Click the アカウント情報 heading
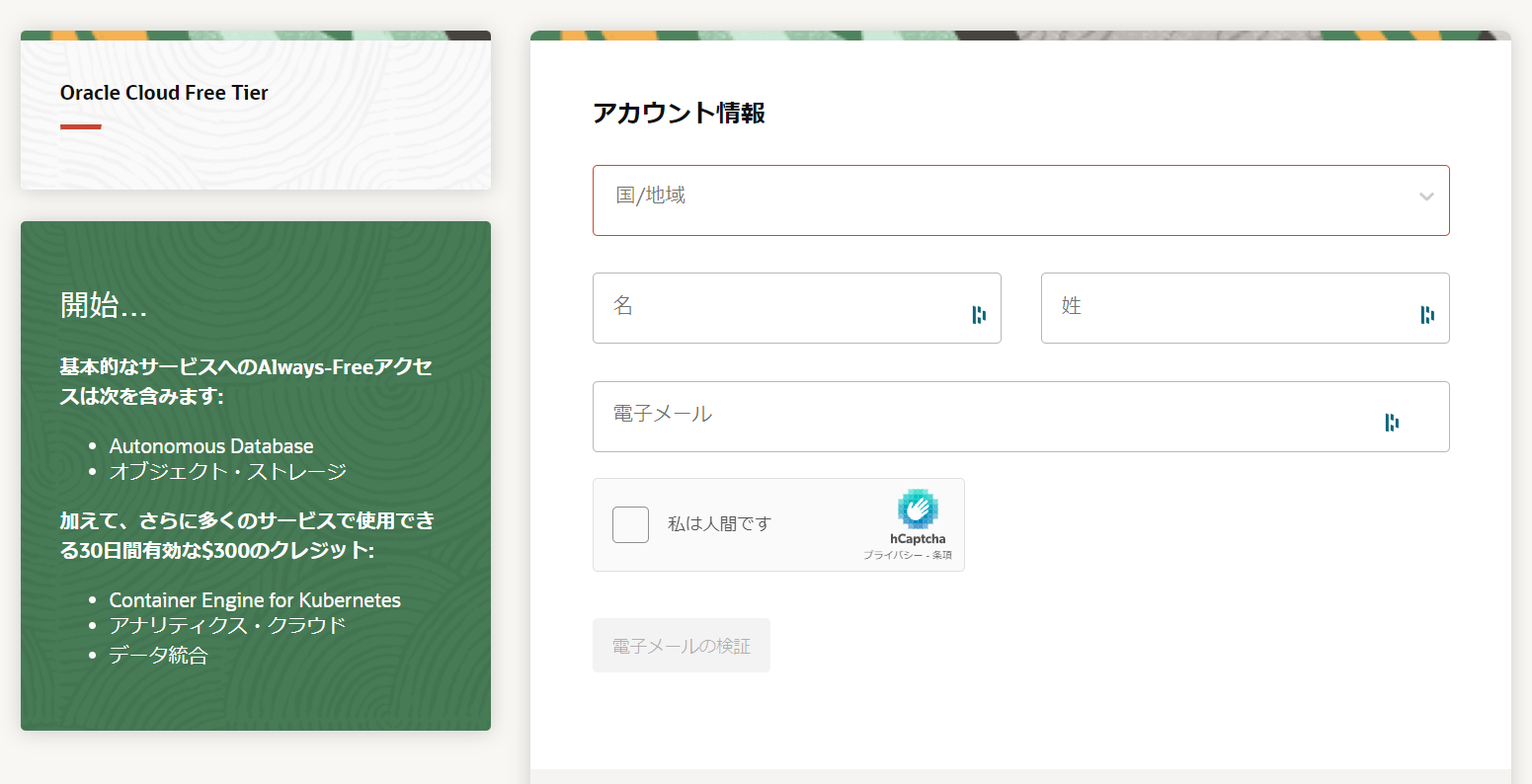Image resolution: width=1532 pixels, height=784 pixels. point(679,113)
